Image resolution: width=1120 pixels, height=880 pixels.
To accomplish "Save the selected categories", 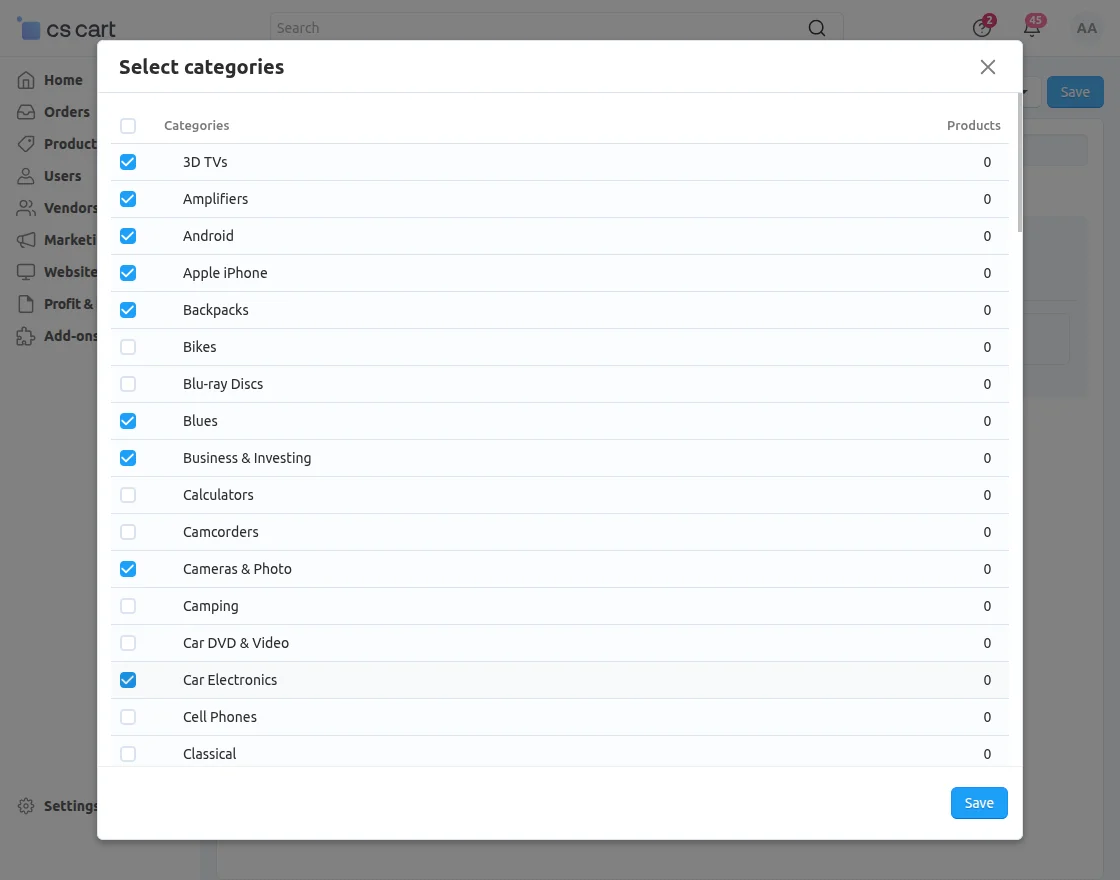I will coord(978,803).
